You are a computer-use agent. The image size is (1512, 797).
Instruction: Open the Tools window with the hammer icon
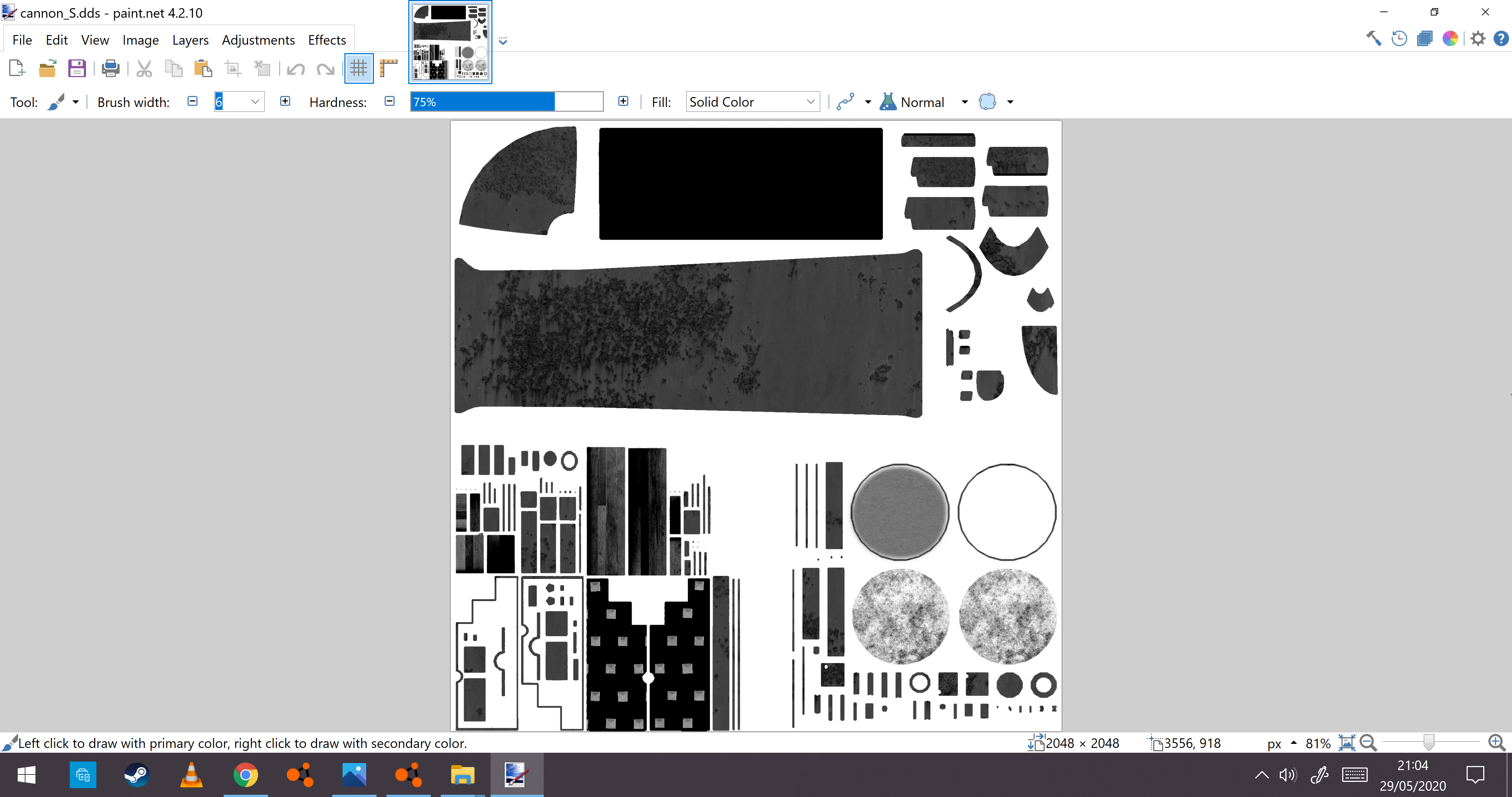tap(1374, 39)
